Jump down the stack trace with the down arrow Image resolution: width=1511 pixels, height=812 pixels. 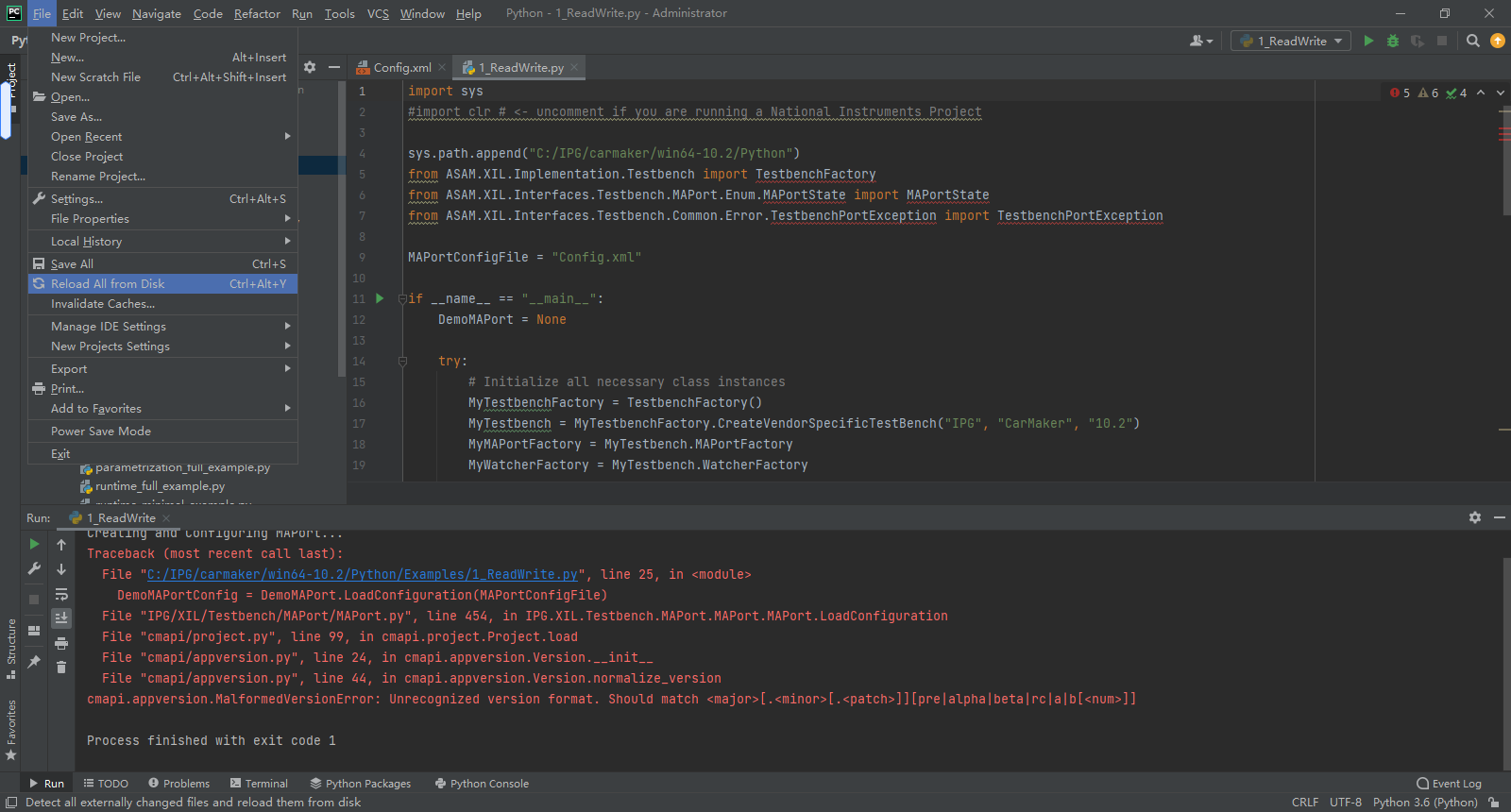point(61,569)
